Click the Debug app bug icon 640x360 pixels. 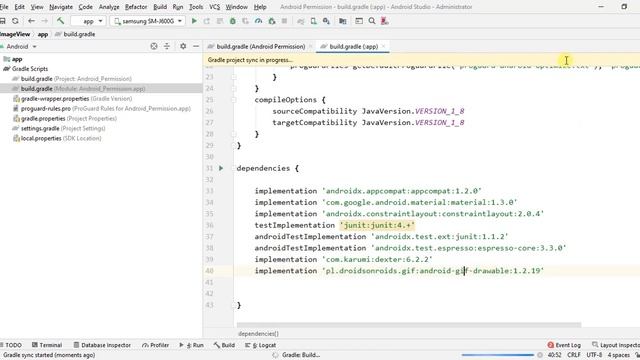pyautogui.click(x=233, y=21)
